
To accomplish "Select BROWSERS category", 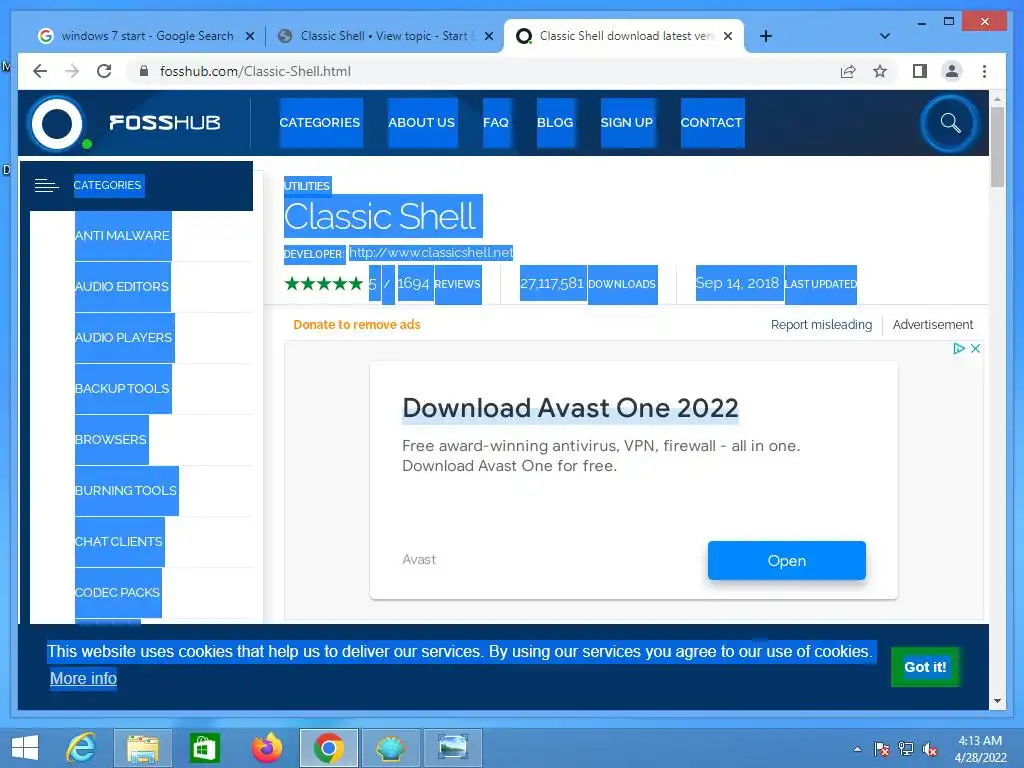I will coord(111,440).
